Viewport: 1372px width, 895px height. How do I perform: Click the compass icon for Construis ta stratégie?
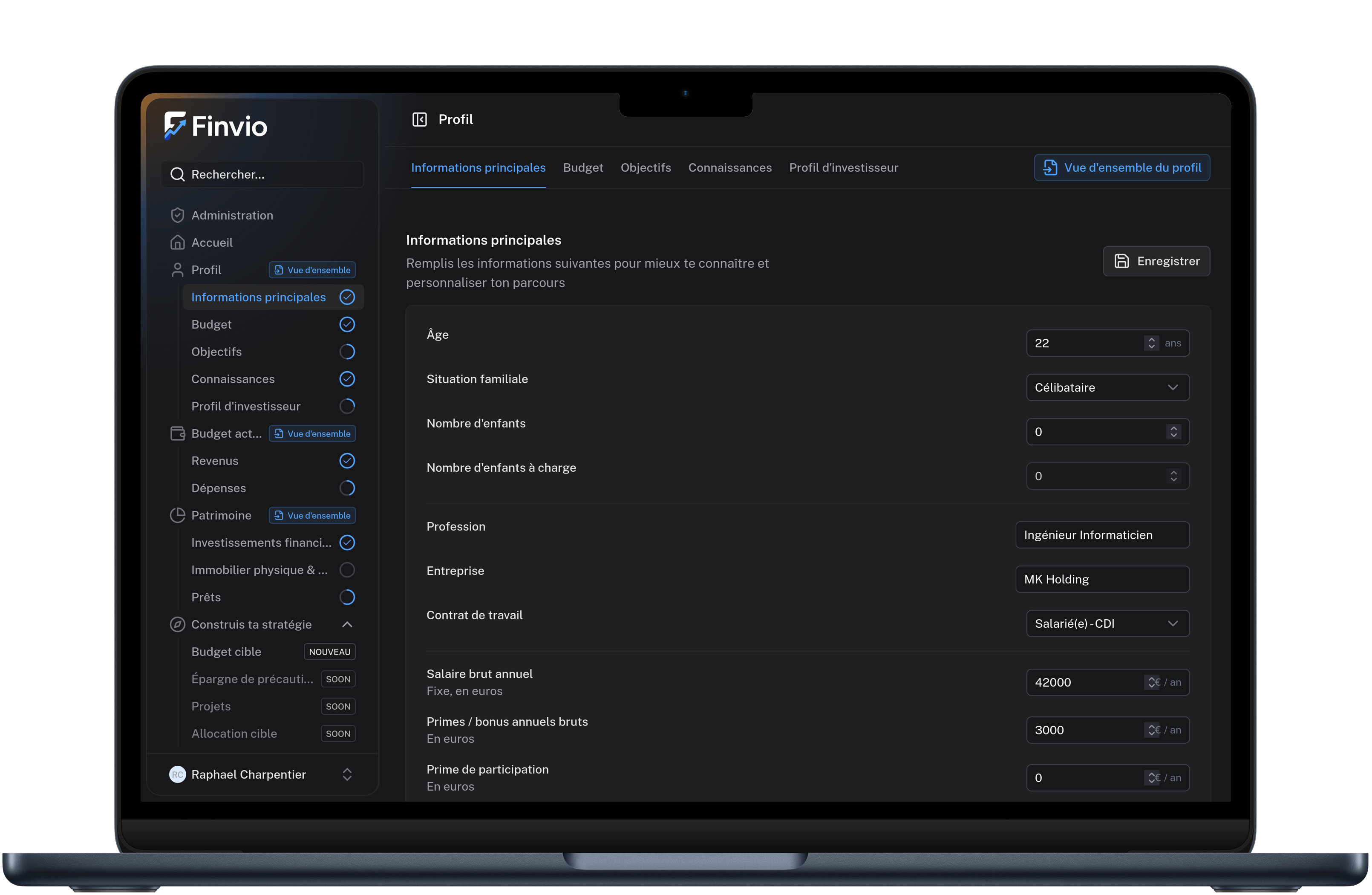pos(177,624)
